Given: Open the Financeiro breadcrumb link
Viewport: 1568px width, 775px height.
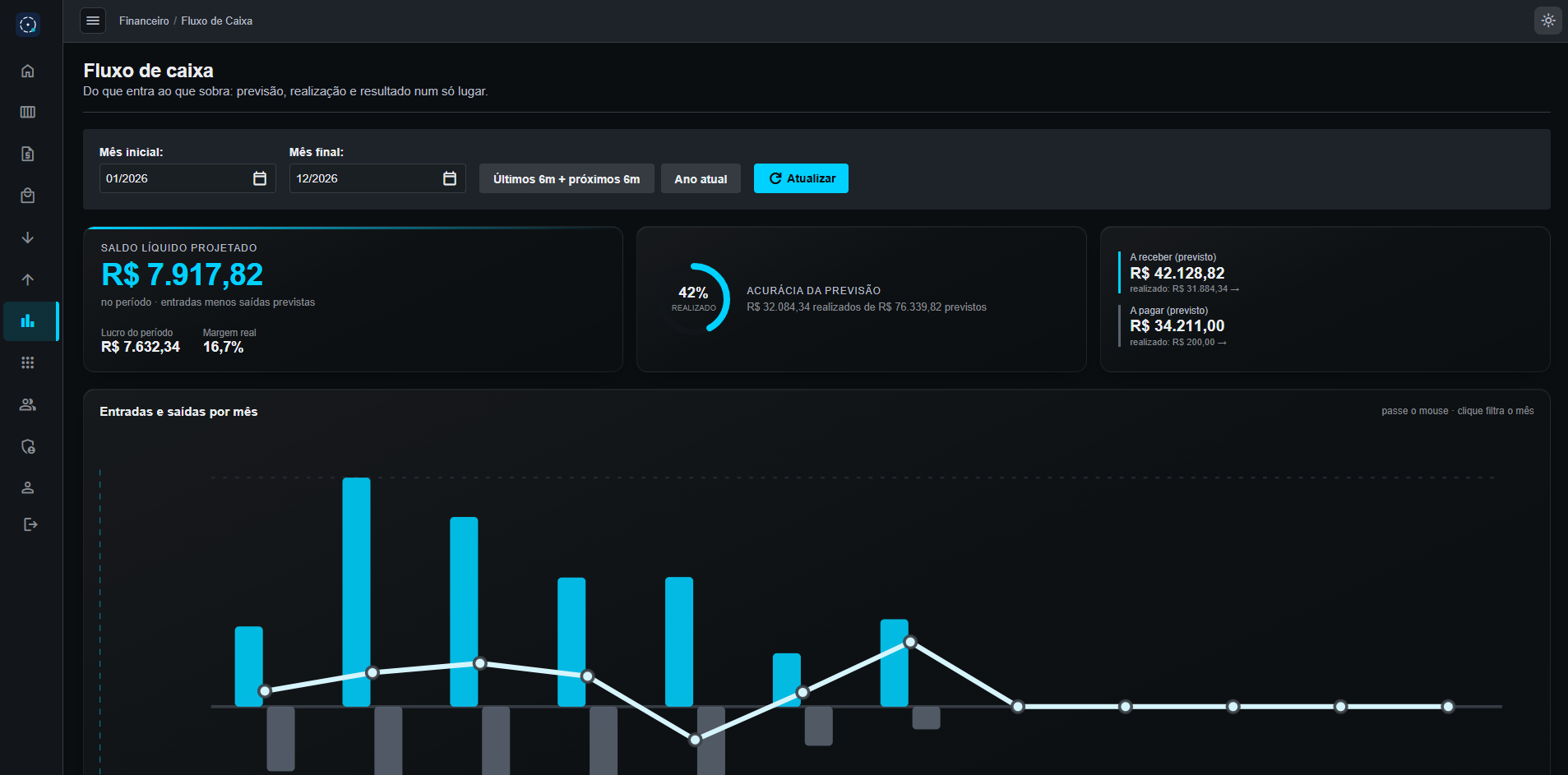Looking at the screenshot, I should [144, 21].
